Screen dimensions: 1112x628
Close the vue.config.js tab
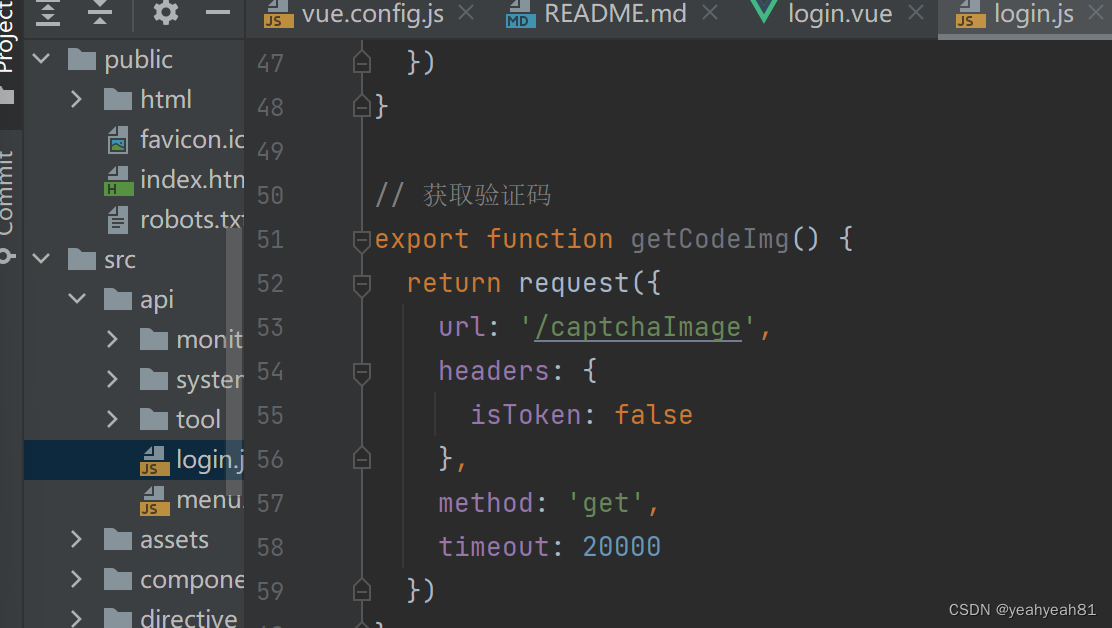466,13
